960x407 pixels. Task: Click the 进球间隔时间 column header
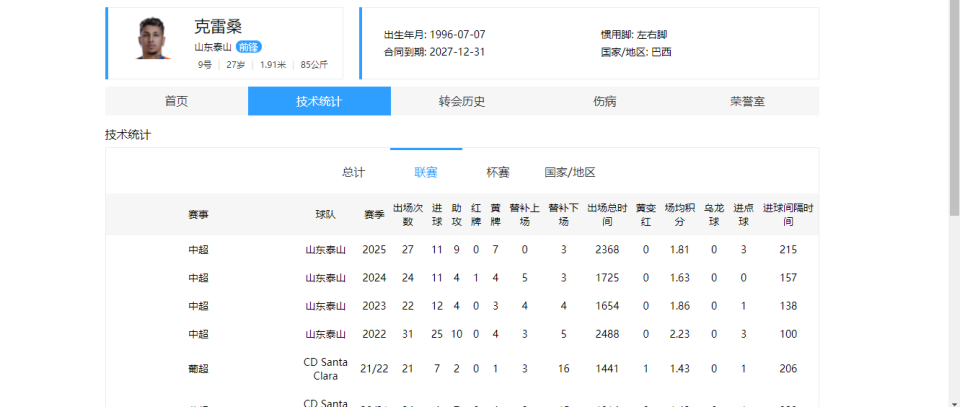(788, 214)
